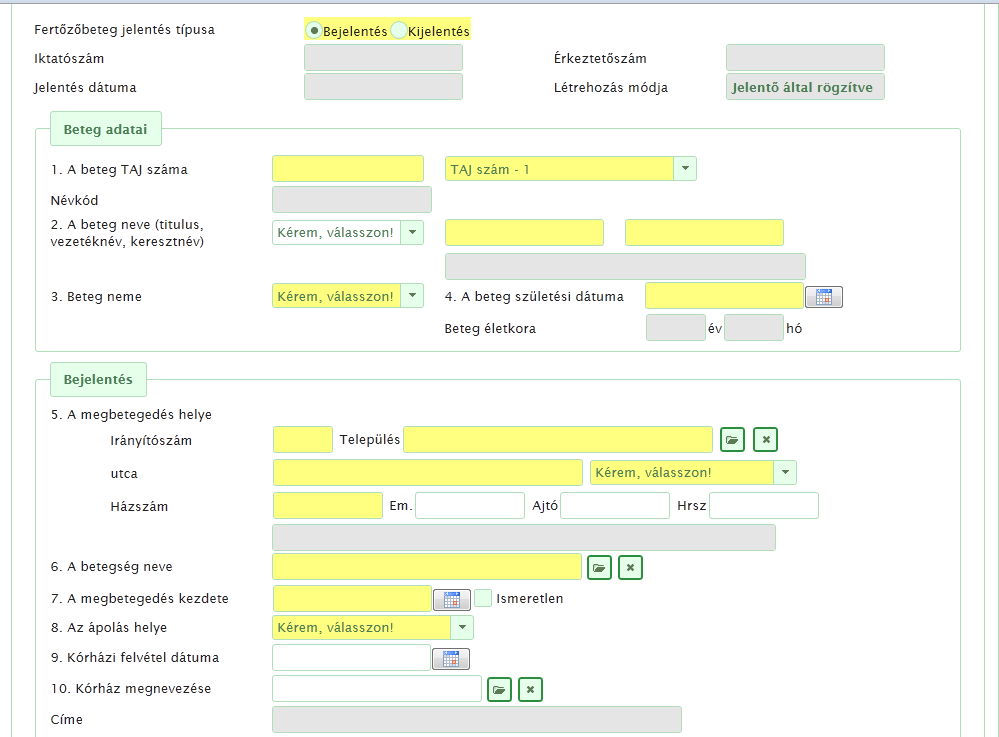Click the Beteg adatai section header
Screen dimensions: 999x737
point(106,129)
